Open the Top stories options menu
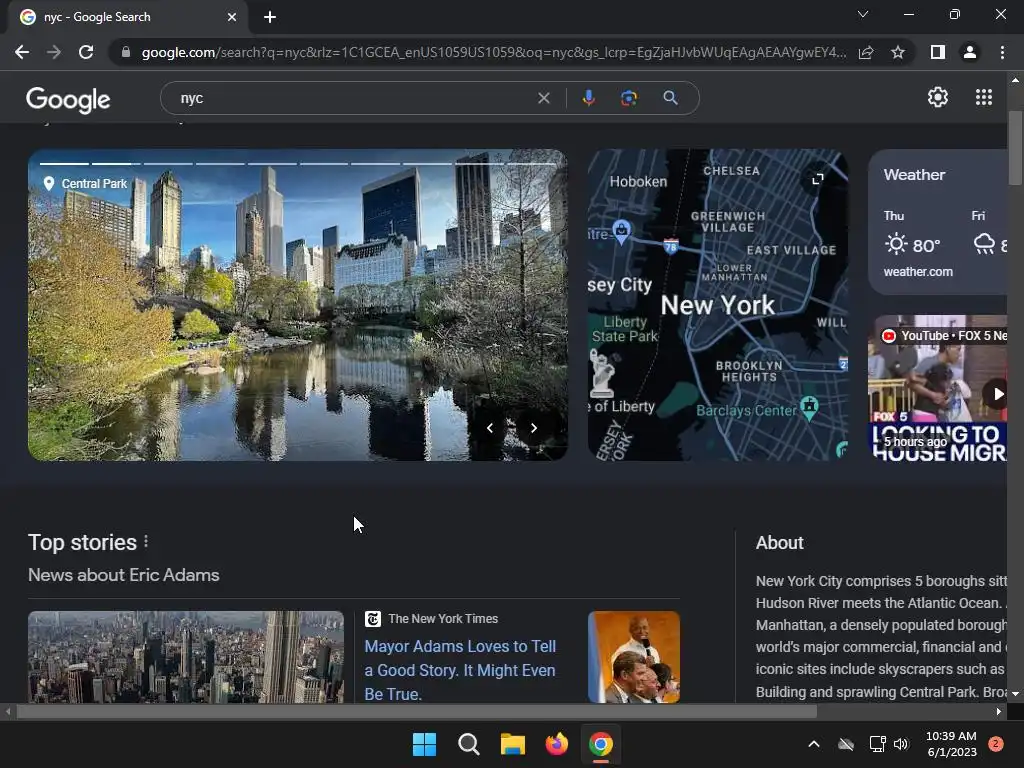 point(146,542)
